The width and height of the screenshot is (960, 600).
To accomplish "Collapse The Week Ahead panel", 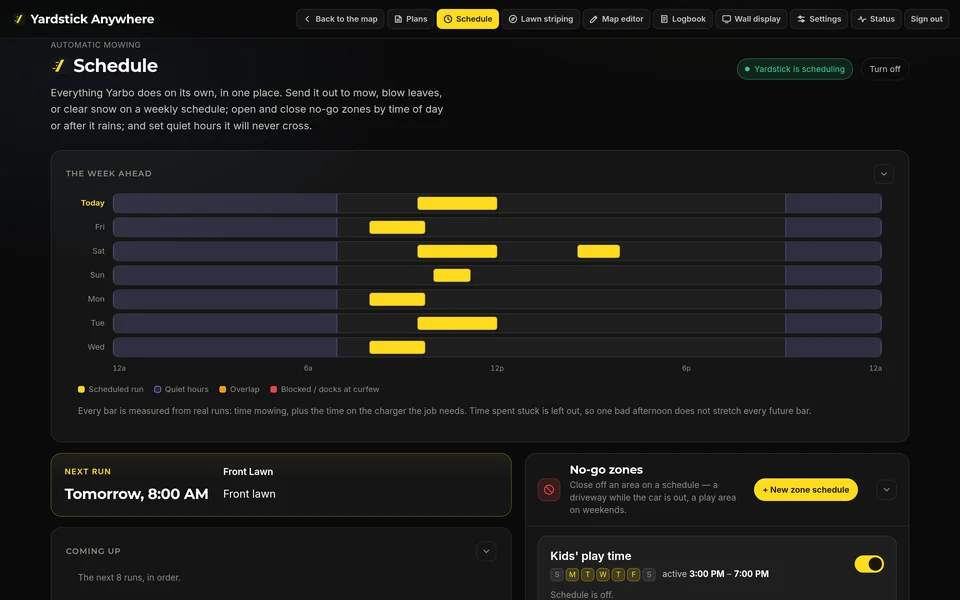I will click(x=883, y=174).
